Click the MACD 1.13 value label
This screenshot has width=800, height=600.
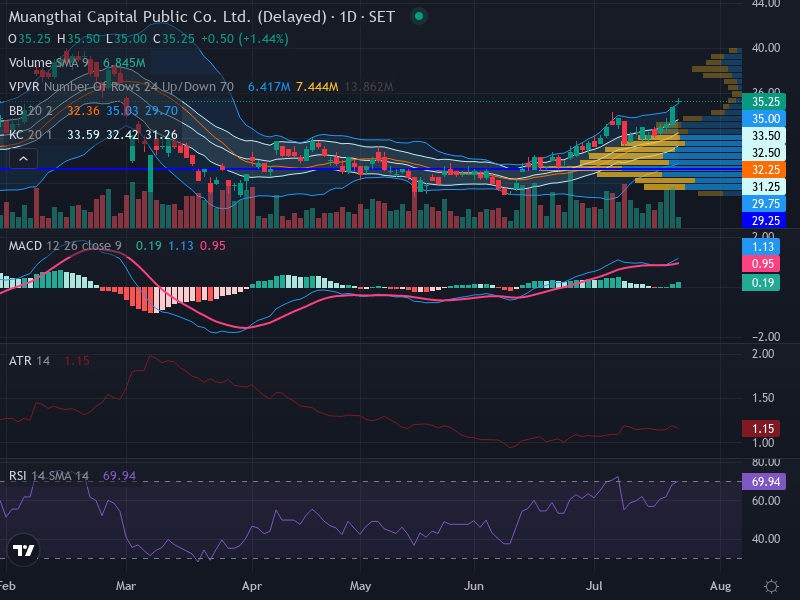click(x=761, y=247)
